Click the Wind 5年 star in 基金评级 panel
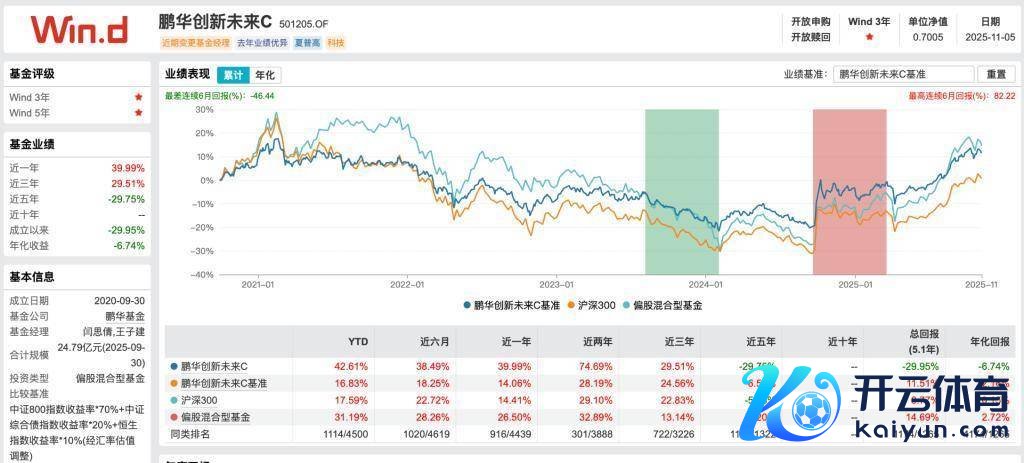Viewport: 1024px width, 463px height. tap(138, 113)
